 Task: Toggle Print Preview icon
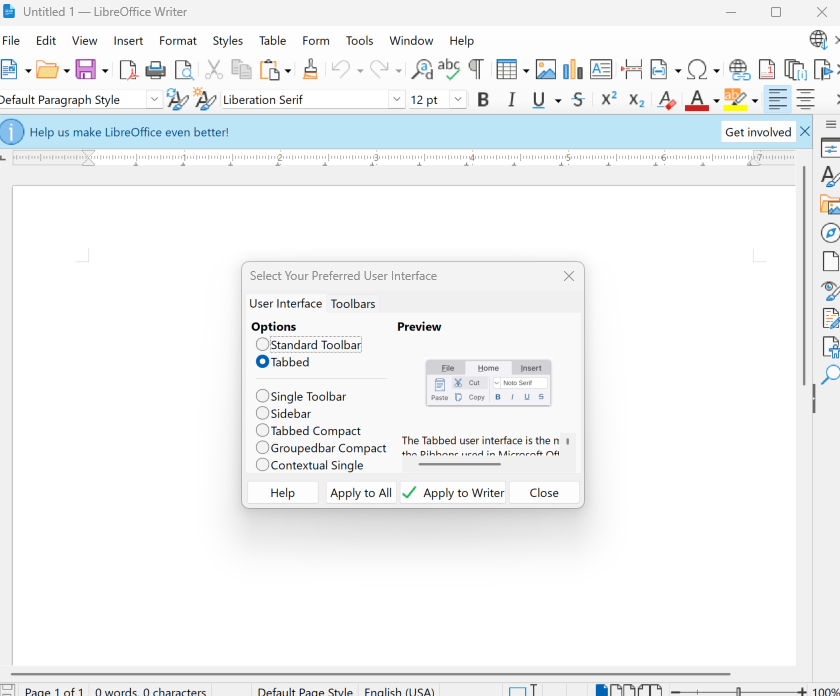click(184, 70)
